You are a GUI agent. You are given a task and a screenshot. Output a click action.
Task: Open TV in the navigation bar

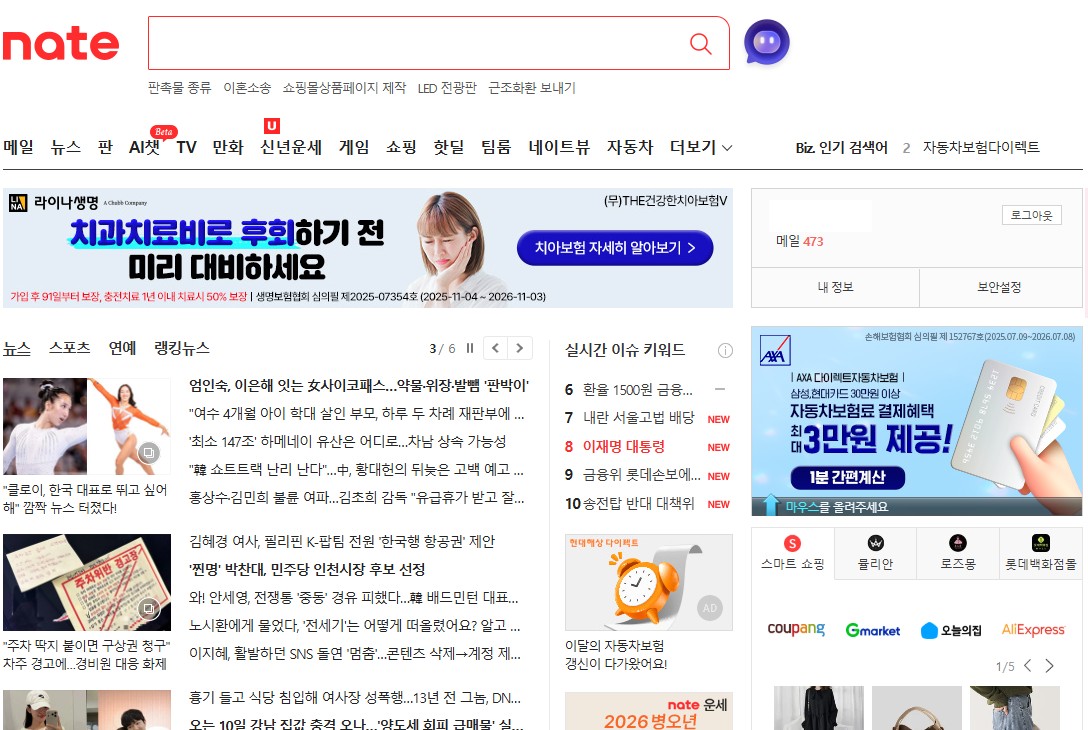[186, 147]
